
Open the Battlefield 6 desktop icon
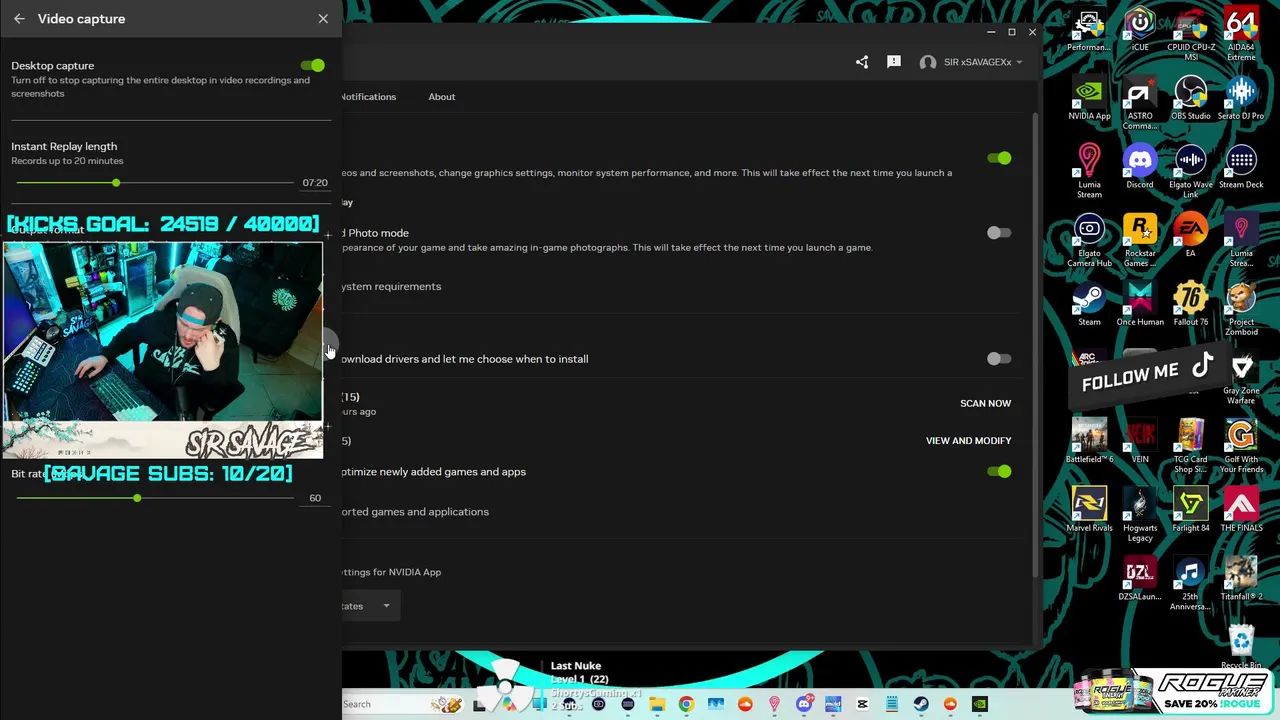coord(1089,442)
